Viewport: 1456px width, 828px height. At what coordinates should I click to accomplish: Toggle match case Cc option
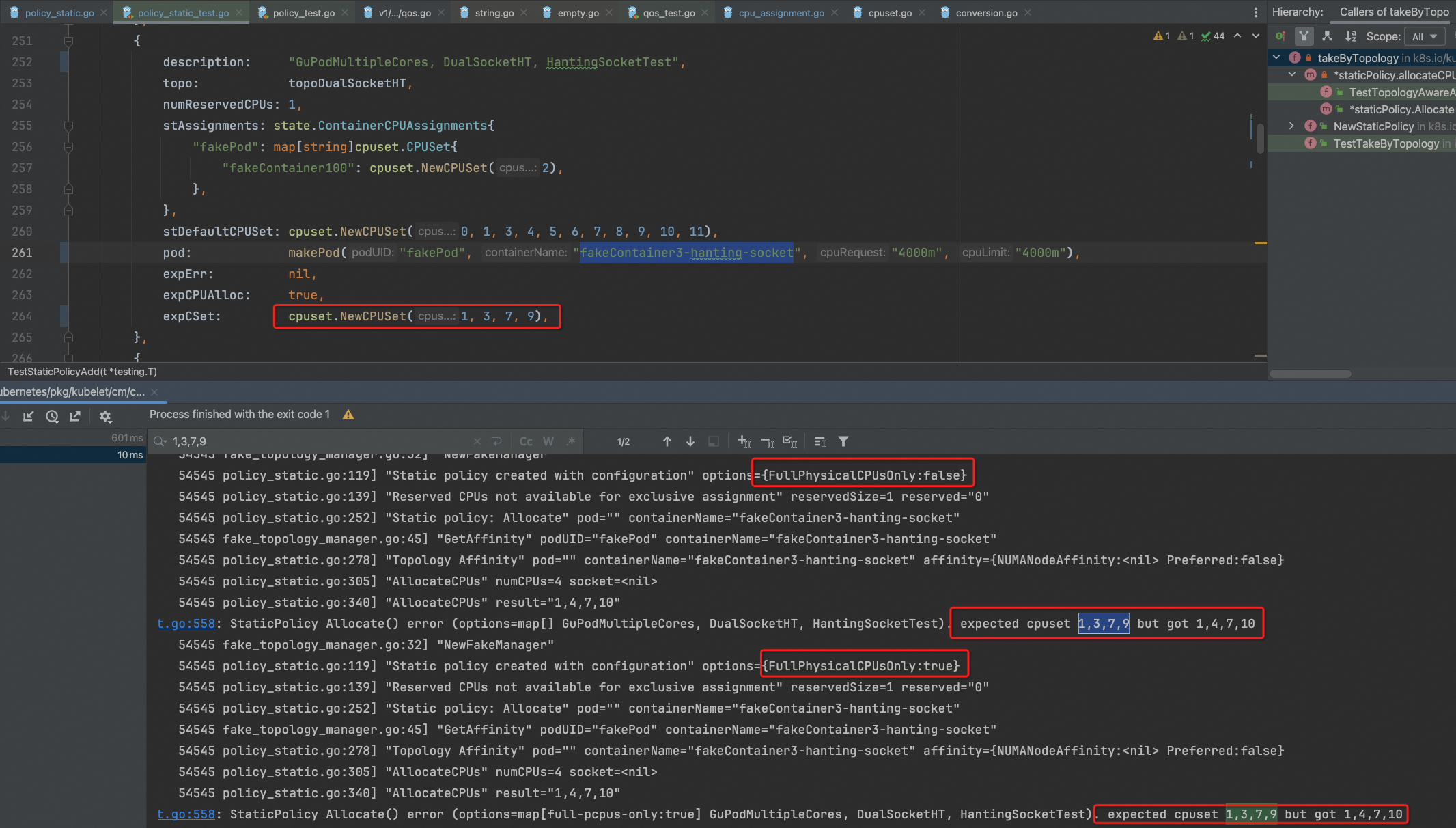coord(526,441)
